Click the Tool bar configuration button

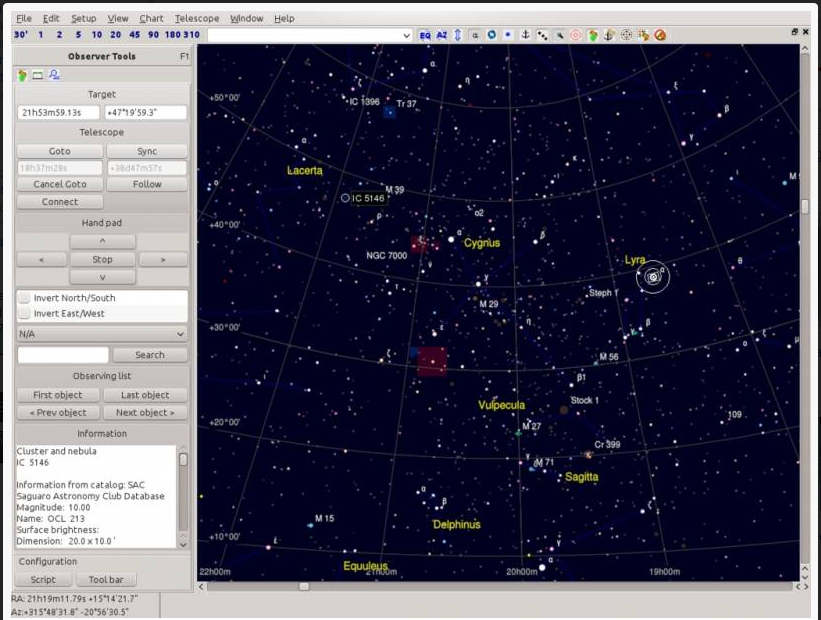tap(106, 580)
